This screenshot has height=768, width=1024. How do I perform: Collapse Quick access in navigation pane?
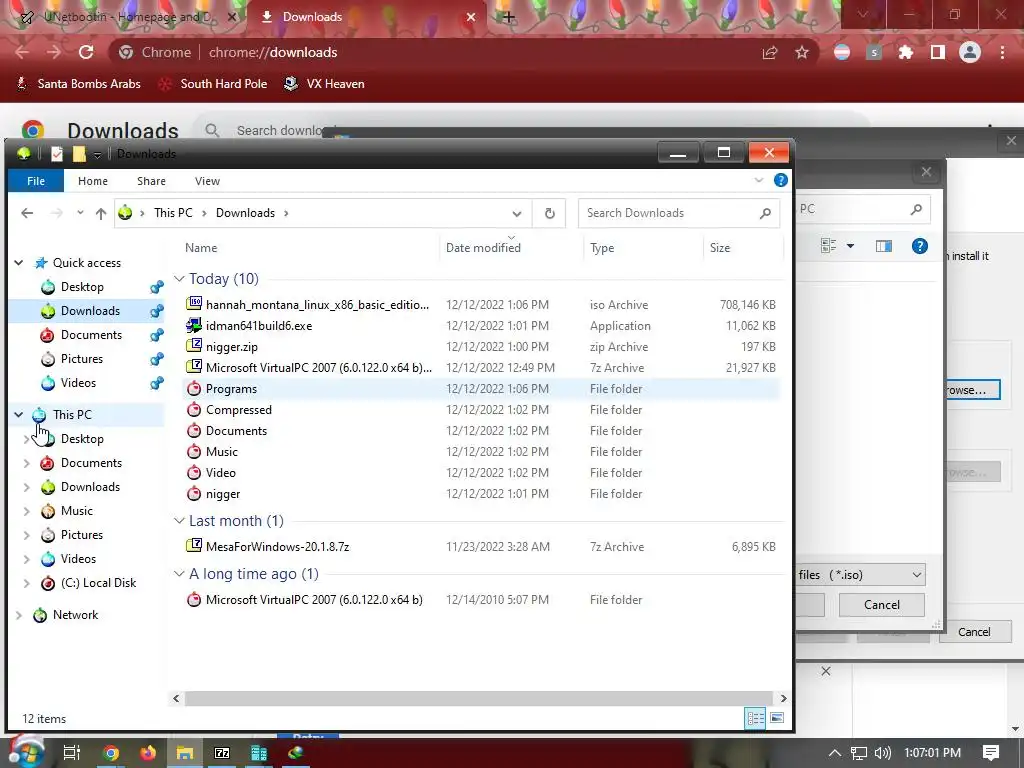click(x=19, y=263)
